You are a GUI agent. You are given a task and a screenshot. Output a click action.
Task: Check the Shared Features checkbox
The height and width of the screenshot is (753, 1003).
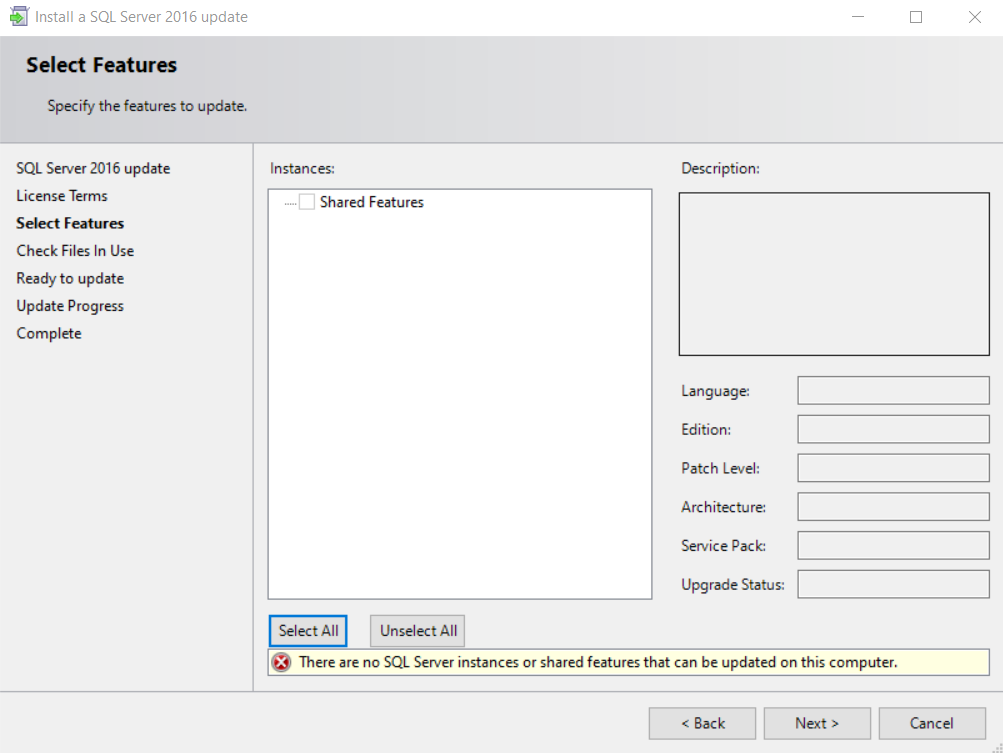[x=307, y=202]
